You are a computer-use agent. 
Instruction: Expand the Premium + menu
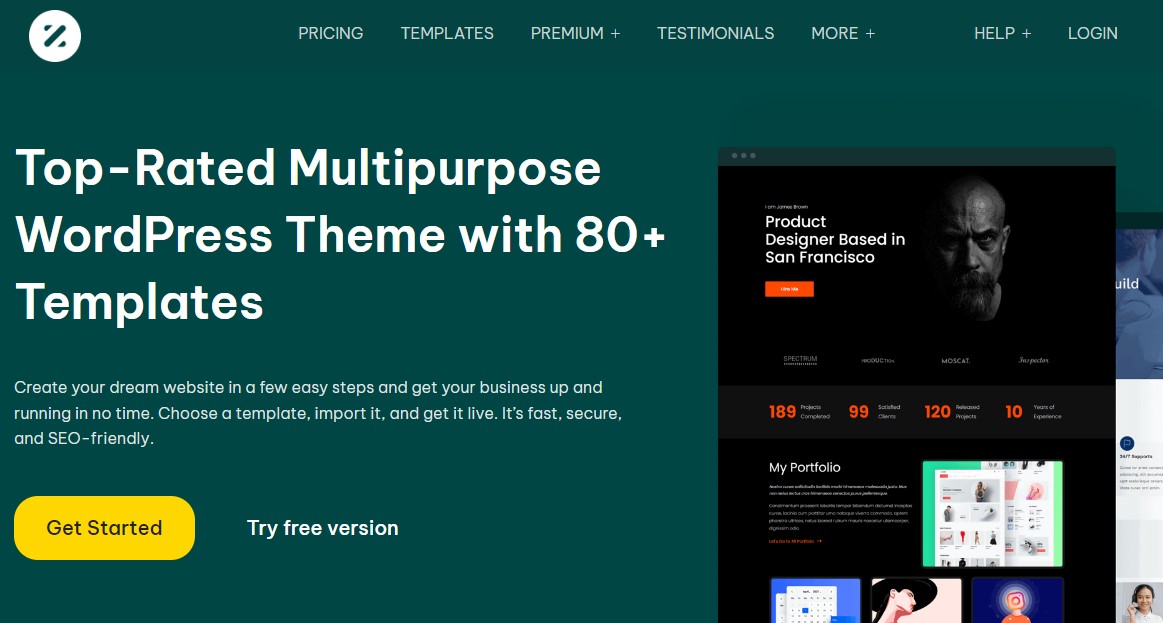576,33
